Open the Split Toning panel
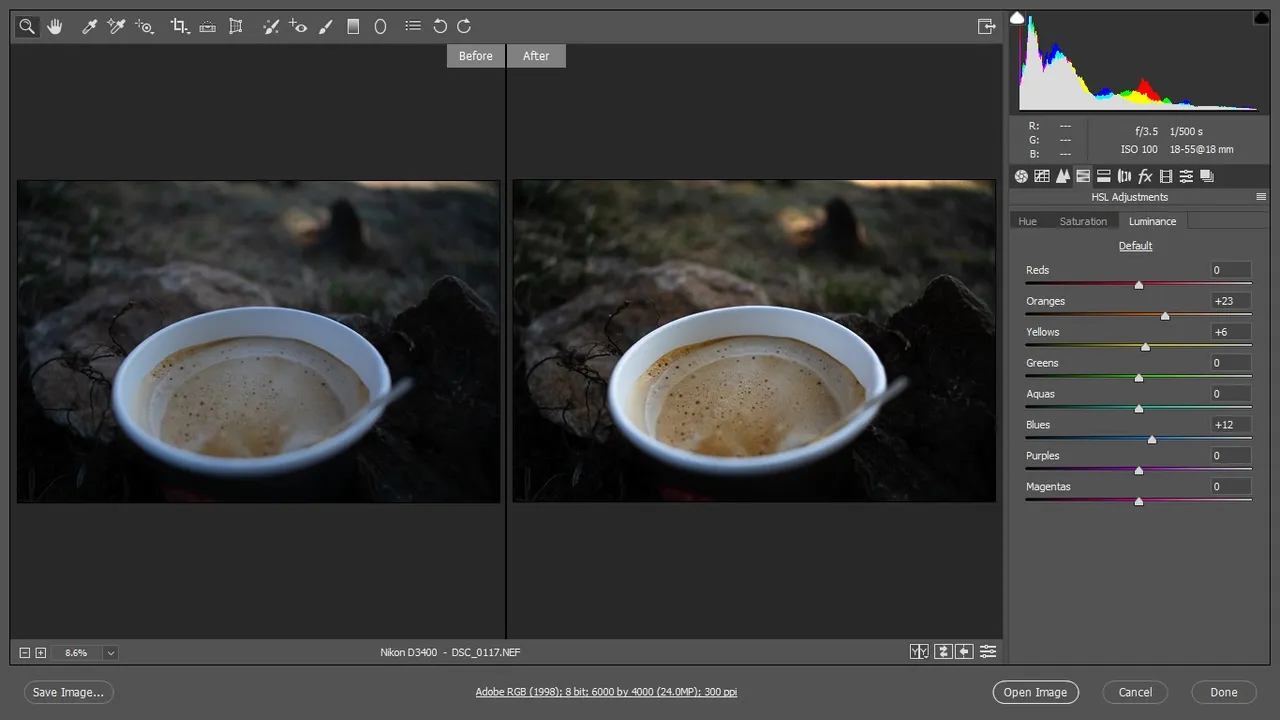1280x720 pixels. [x=1104, y=176]
